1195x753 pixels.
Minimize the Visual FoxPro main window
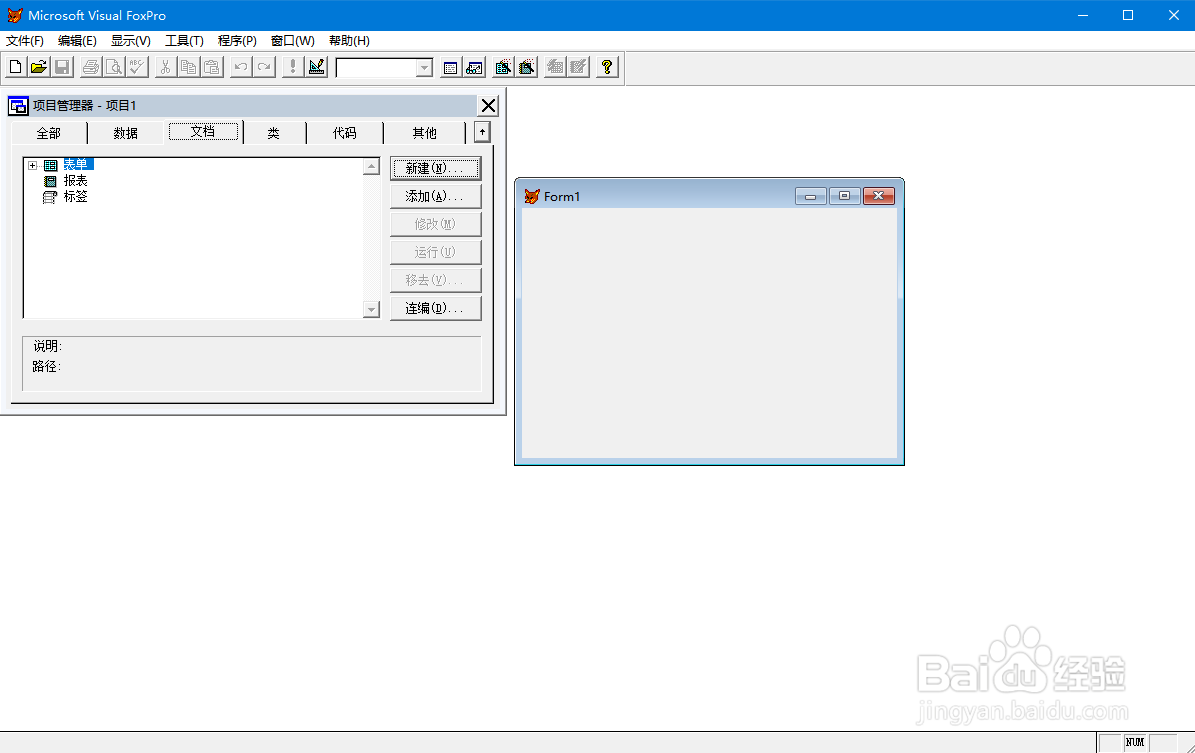(1083, 15)
